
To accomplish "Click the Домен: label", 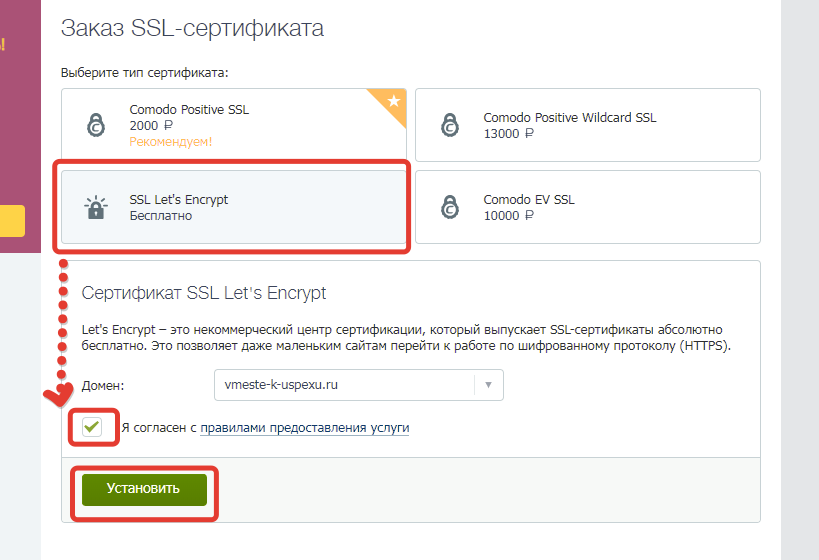I will (103, 386).
